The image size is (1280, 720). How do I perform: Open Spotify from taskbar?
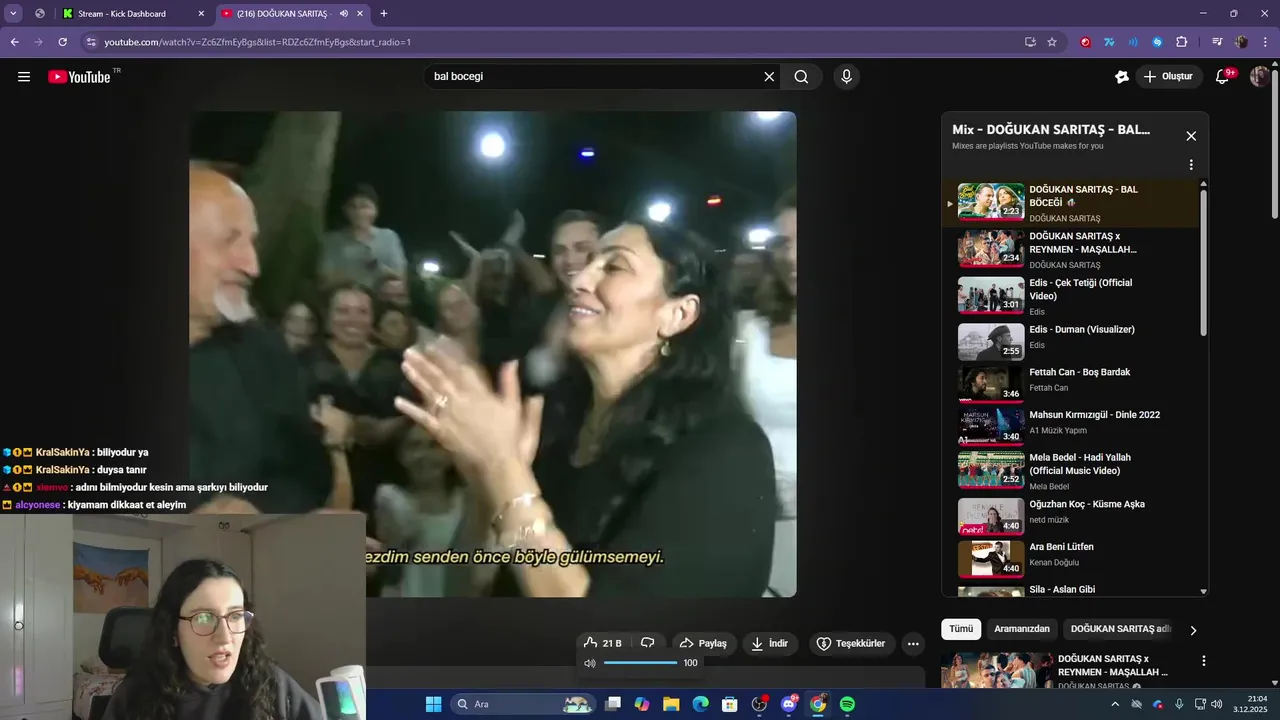[x=847, y=704]
